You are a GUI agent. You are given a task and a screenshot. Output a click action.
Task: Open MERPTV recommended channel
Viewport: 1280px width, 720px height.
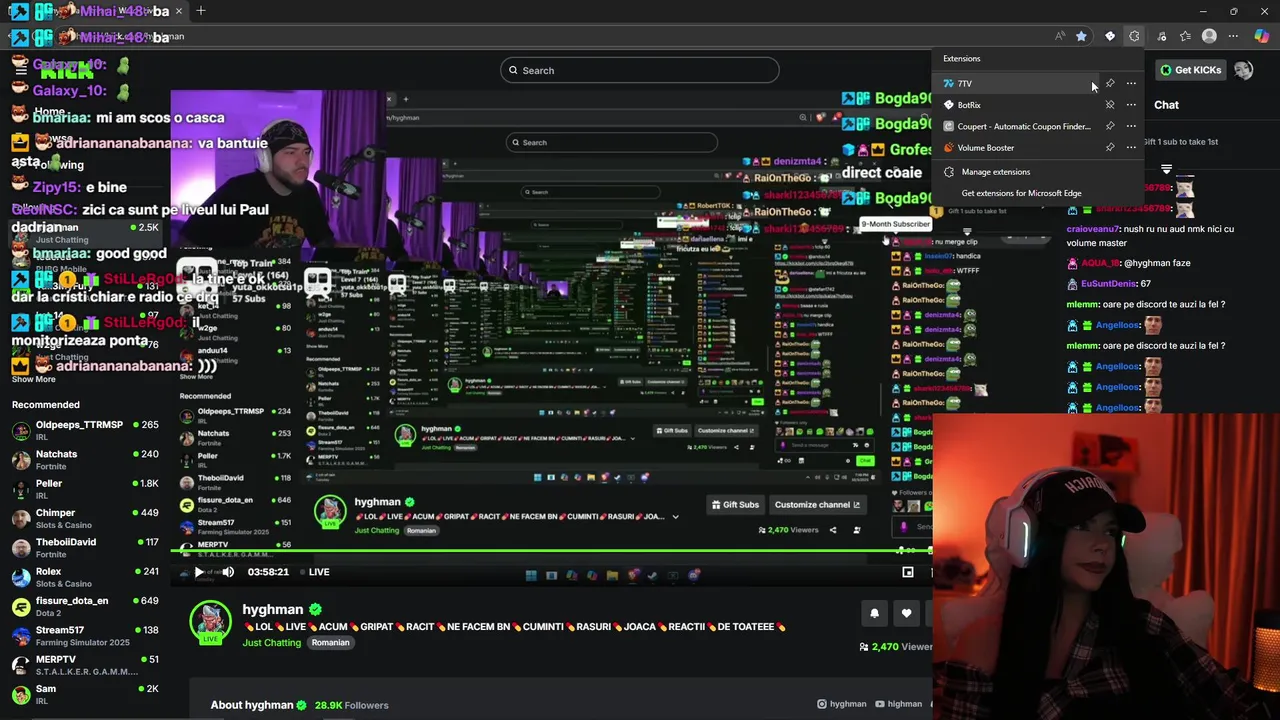click(x=85, y=665)
